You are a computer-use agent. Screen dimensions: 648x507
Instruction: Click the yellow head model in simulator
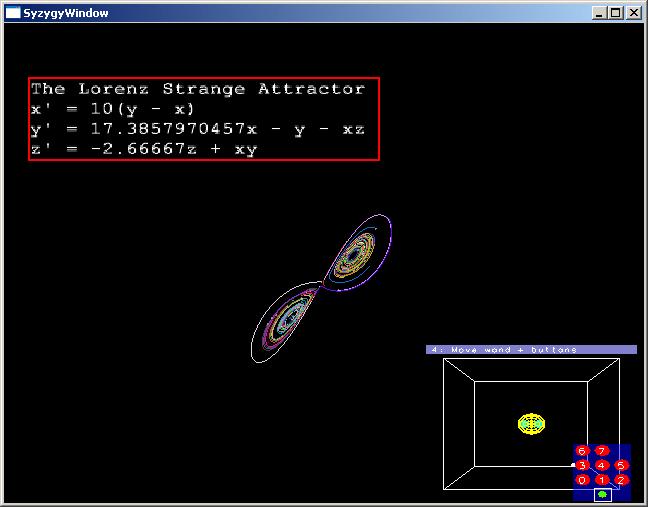pos(532,423)
